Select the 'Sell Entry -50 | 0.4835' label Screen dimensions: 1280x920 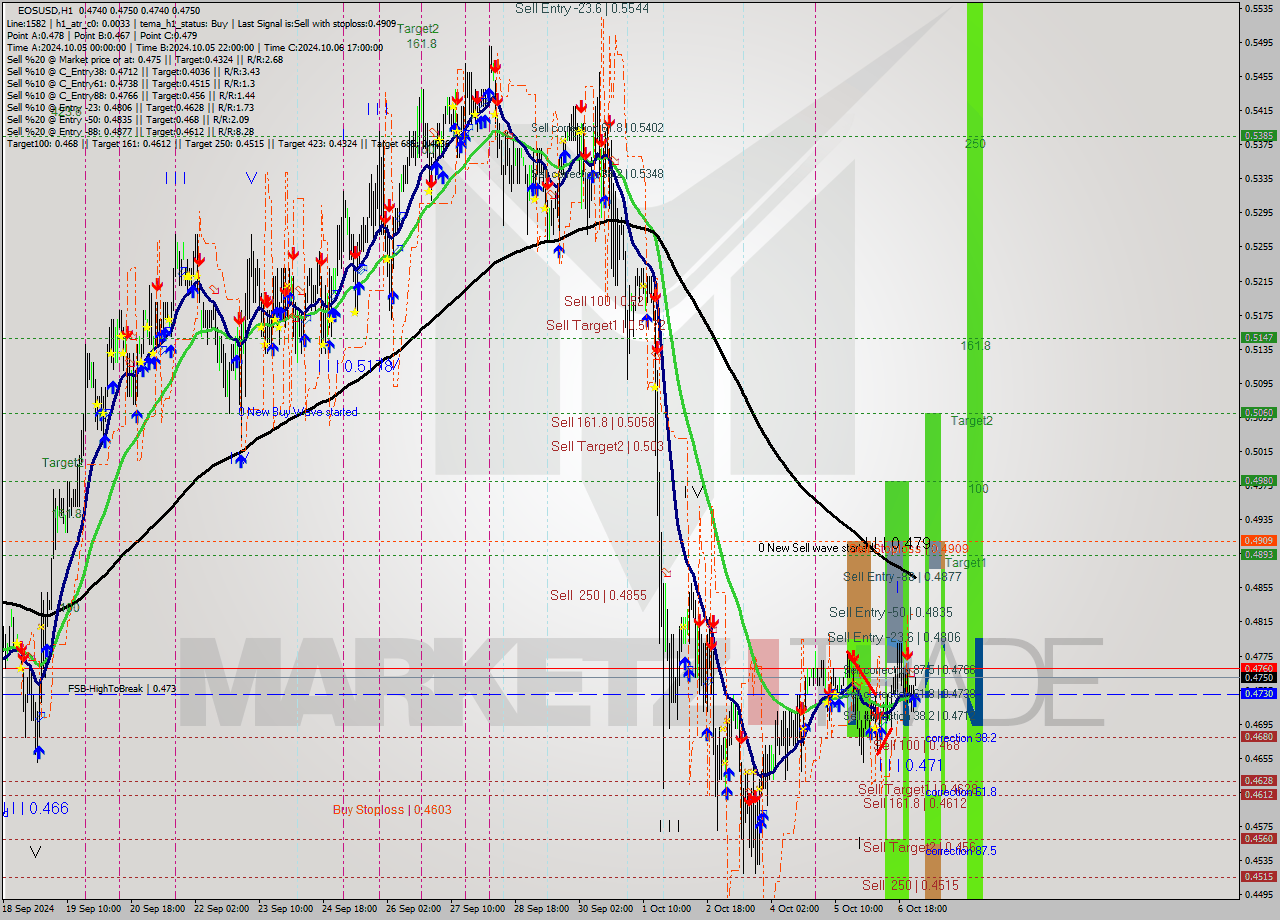point(891,612)
